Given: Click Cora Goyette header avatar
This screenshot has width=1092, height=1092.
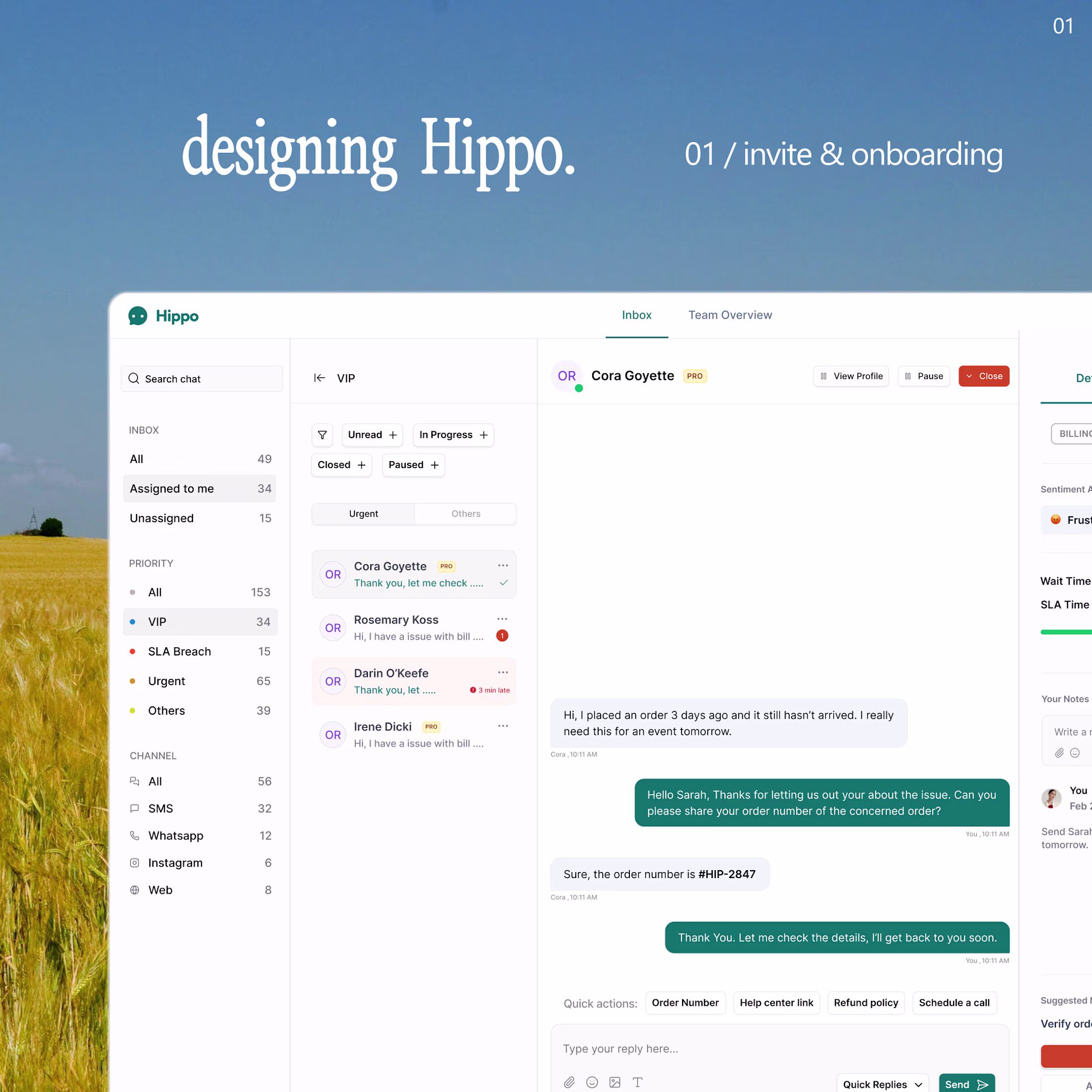Looking at the screenshot, I should pyautogui.click(x=567, y=376).
